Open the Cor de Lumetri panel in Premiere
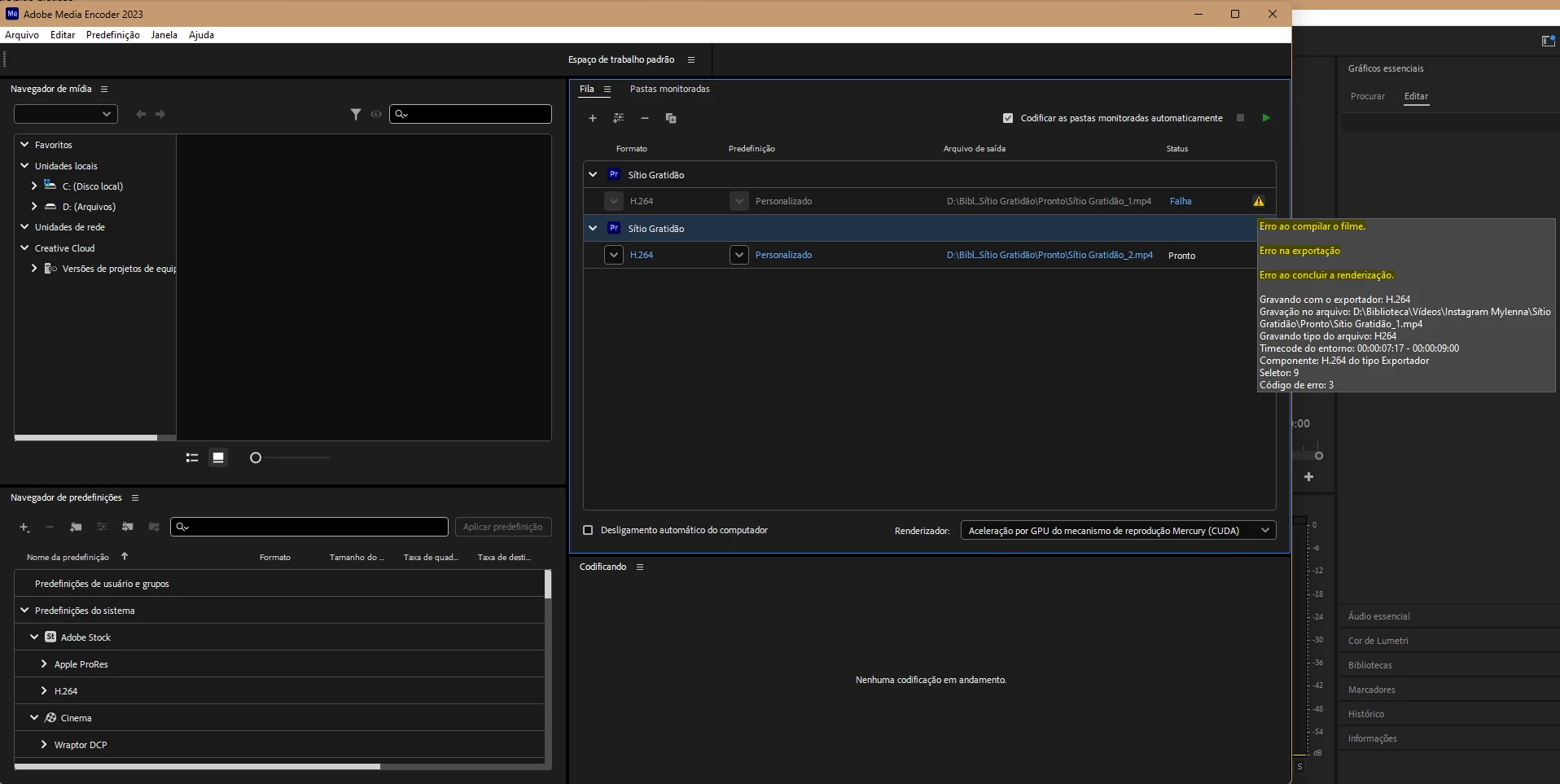 click(x=1378, y=641)
